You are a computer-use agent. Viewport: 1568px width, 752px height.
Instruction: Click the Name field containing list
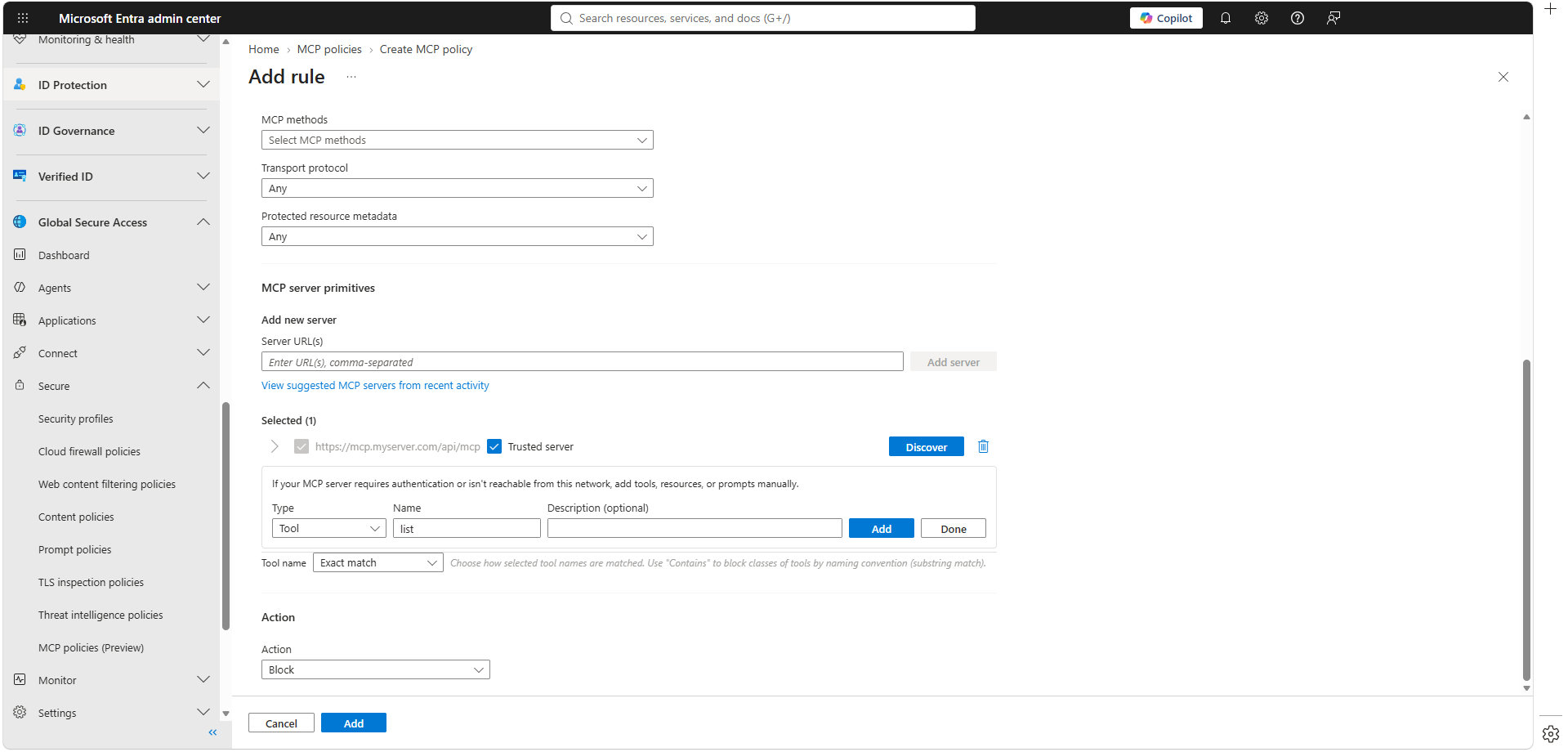[467, 528]
